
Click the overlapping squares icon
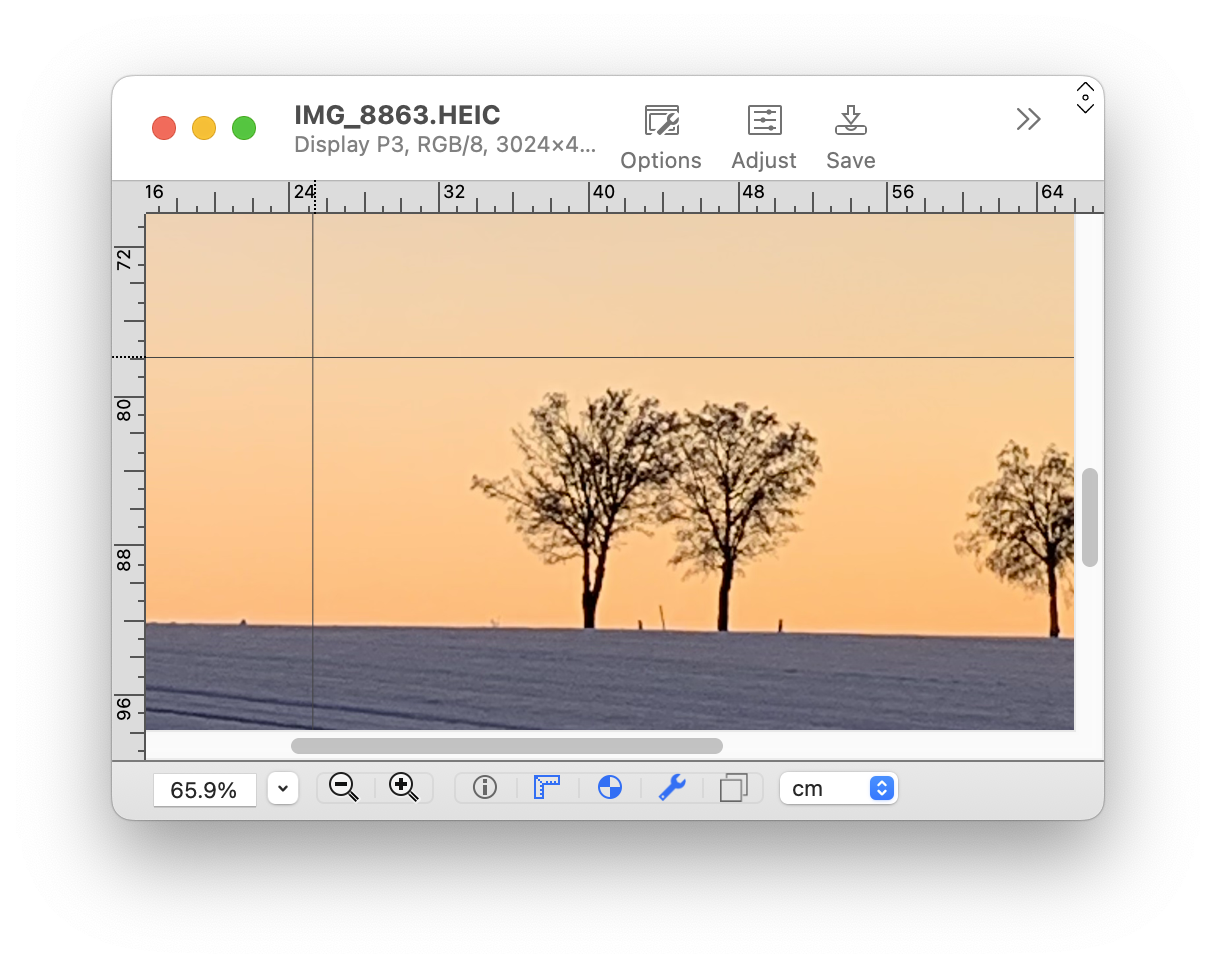733,788
